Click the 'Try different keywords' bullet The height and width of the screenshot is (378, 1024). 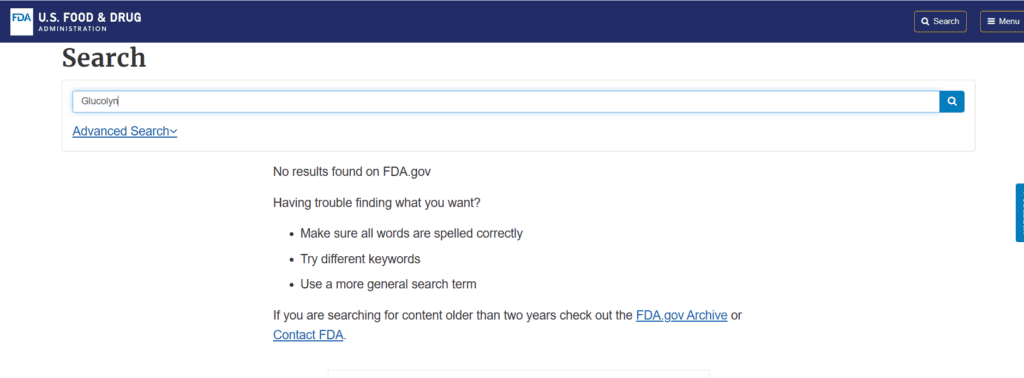click(360, 259)
